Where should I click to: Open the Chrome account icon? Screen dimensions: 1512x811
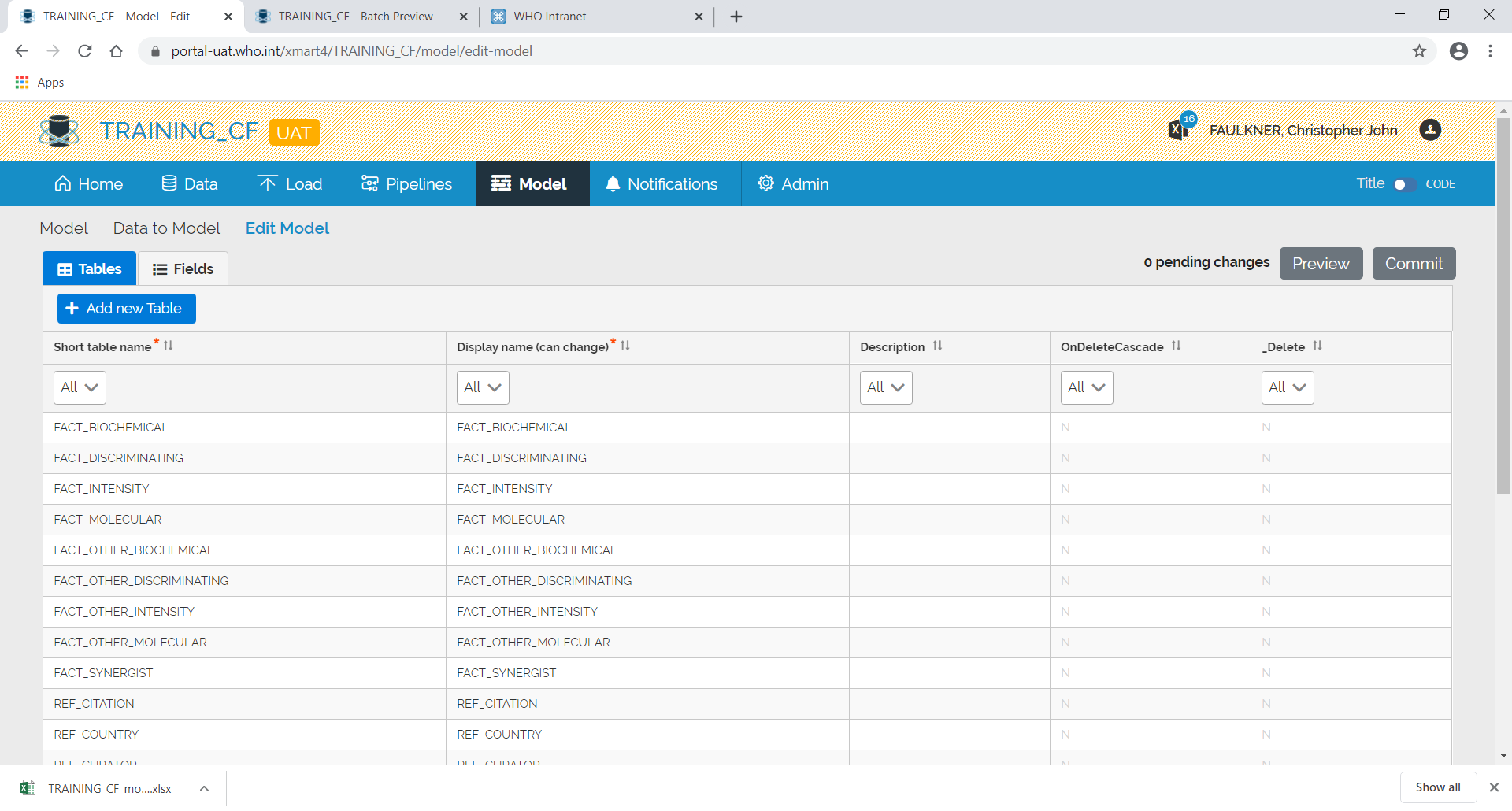pos(1458,51)
